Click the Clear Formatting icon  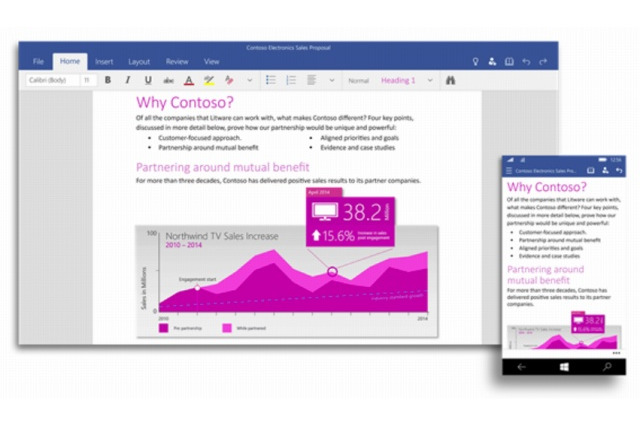point(229,80)
